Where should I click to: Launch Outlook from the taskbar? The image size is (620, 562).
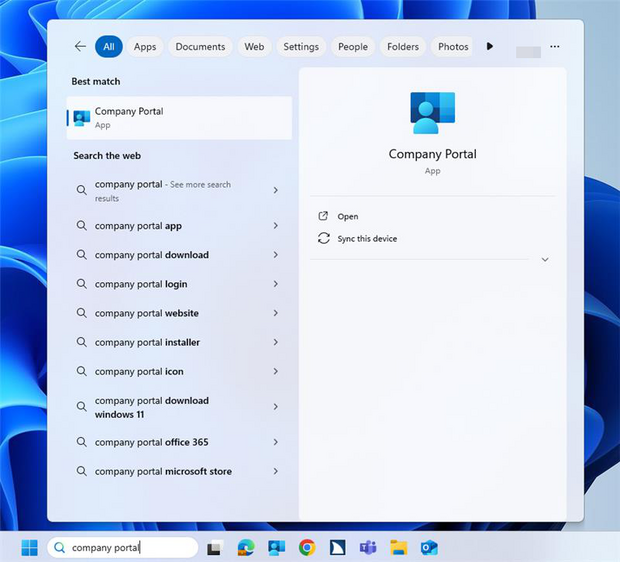429,548
